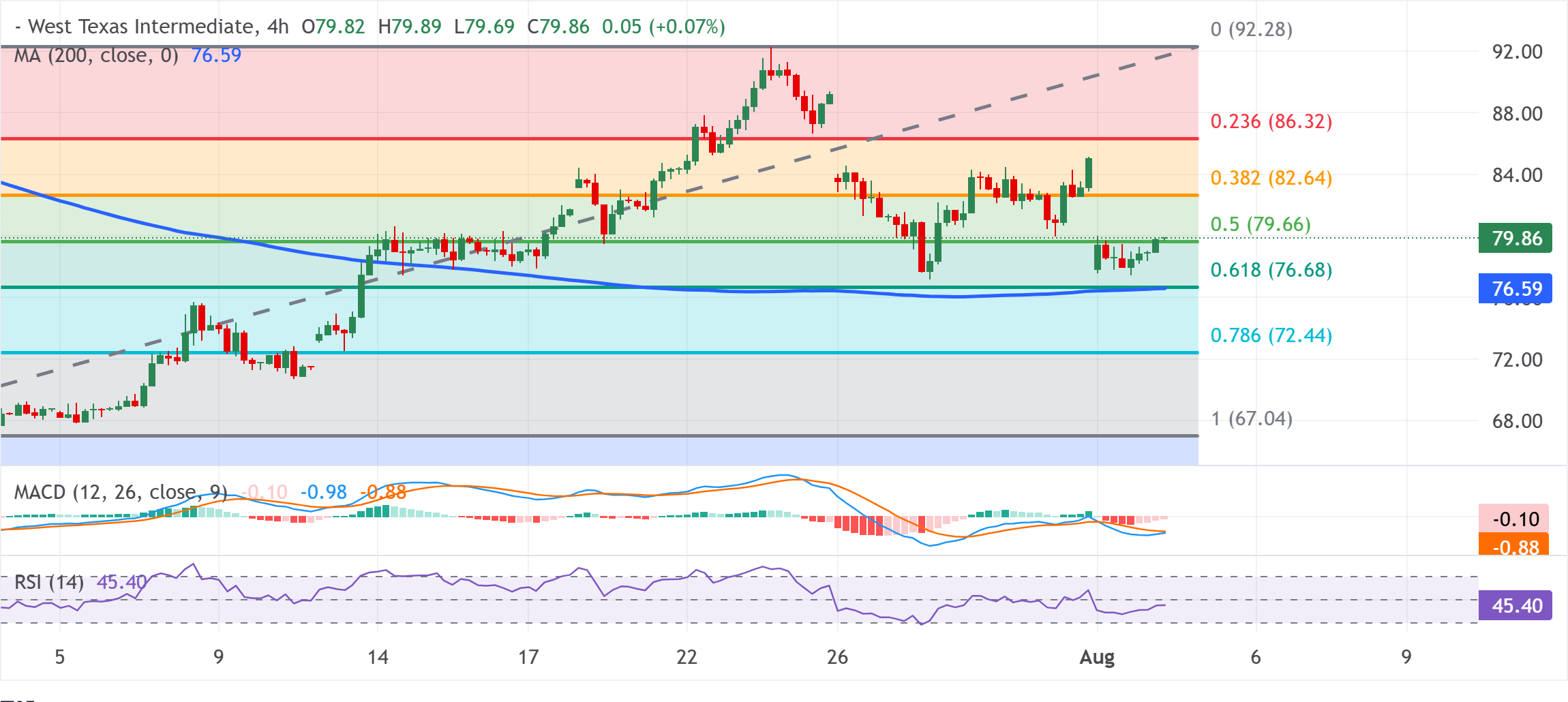Click the MACD (12, 26, close, 9) legend

coord(121,492)
